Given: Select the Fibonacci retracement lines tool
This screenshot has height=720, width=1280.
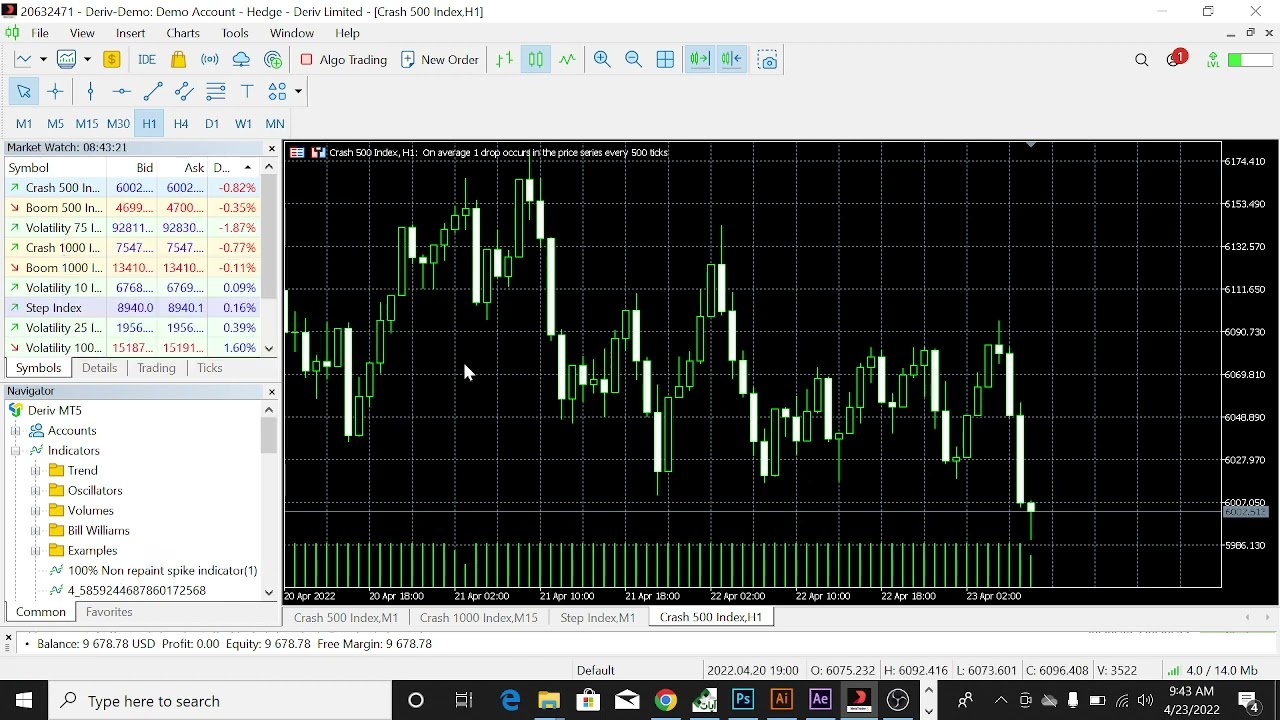Looking at the screenshot, I should tap(216, 92).
